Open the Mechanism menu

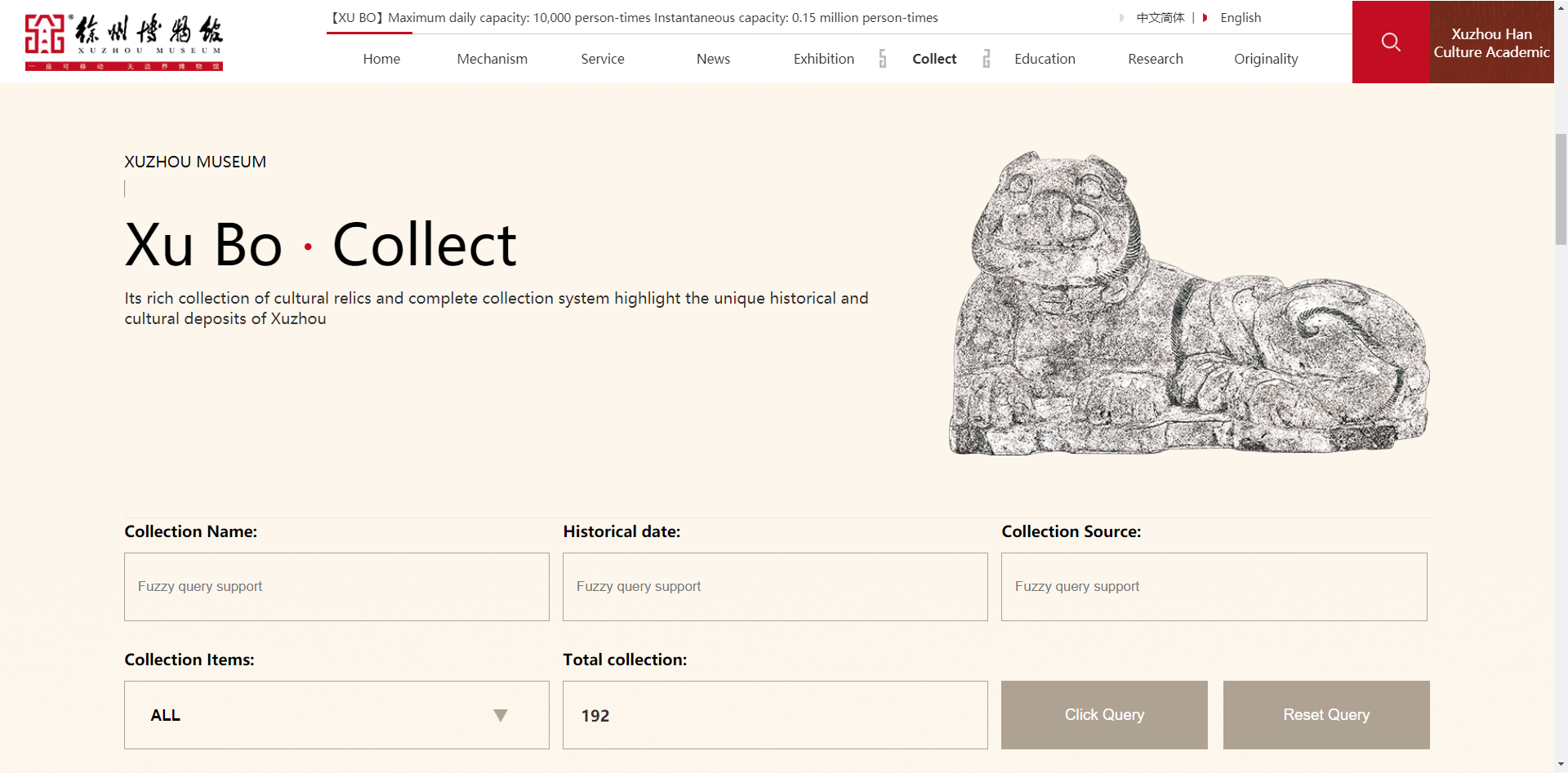point(492,59)
